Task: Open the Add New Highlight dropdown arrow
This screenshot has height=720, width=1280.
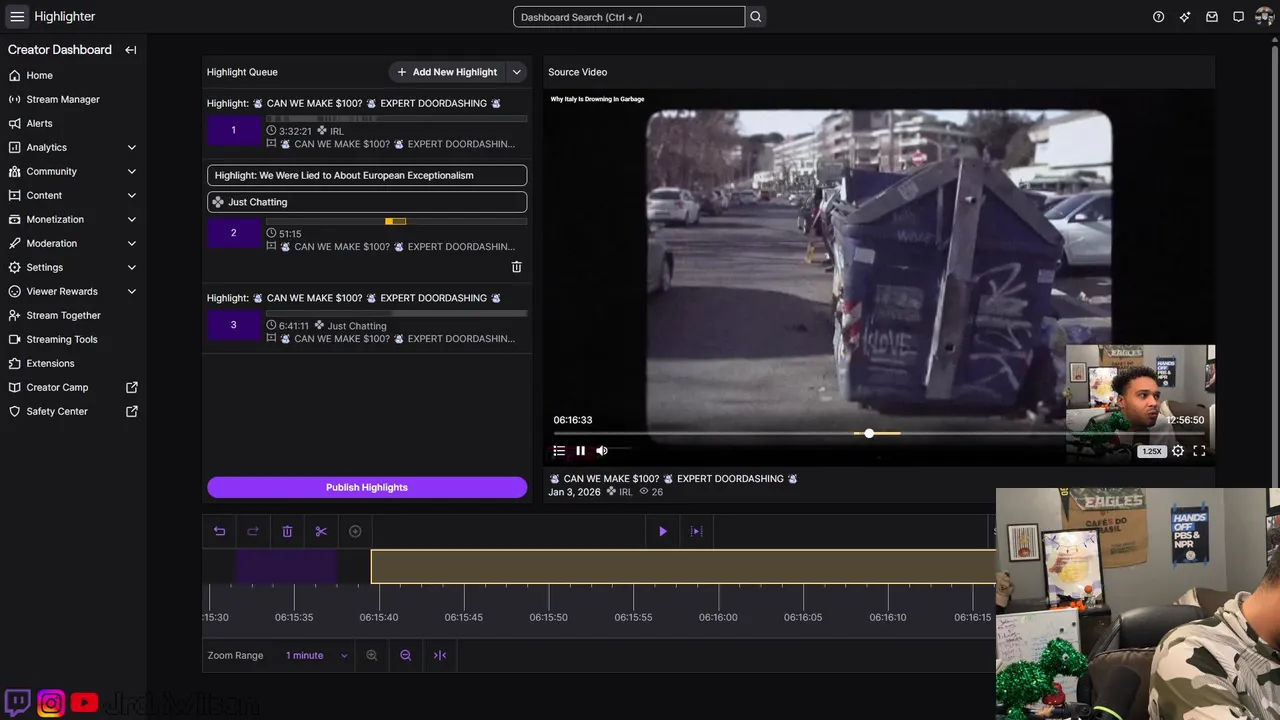Action: click(x=517, y=72)
